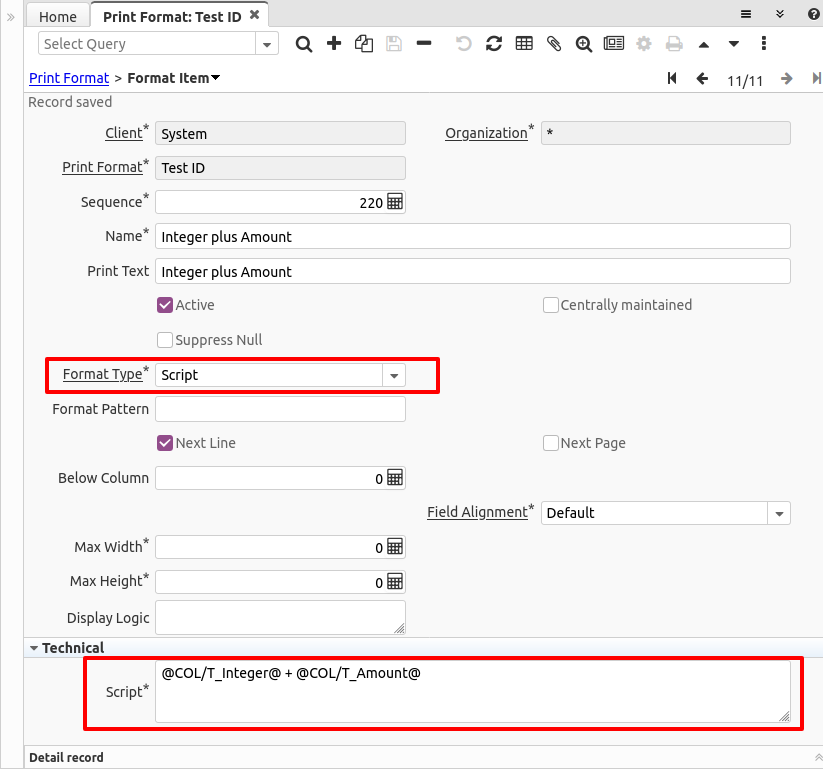Open attachments with paperclip icon
Image resolution: width=823 pixels, height=769 pixels.
(x=554, y=44)
